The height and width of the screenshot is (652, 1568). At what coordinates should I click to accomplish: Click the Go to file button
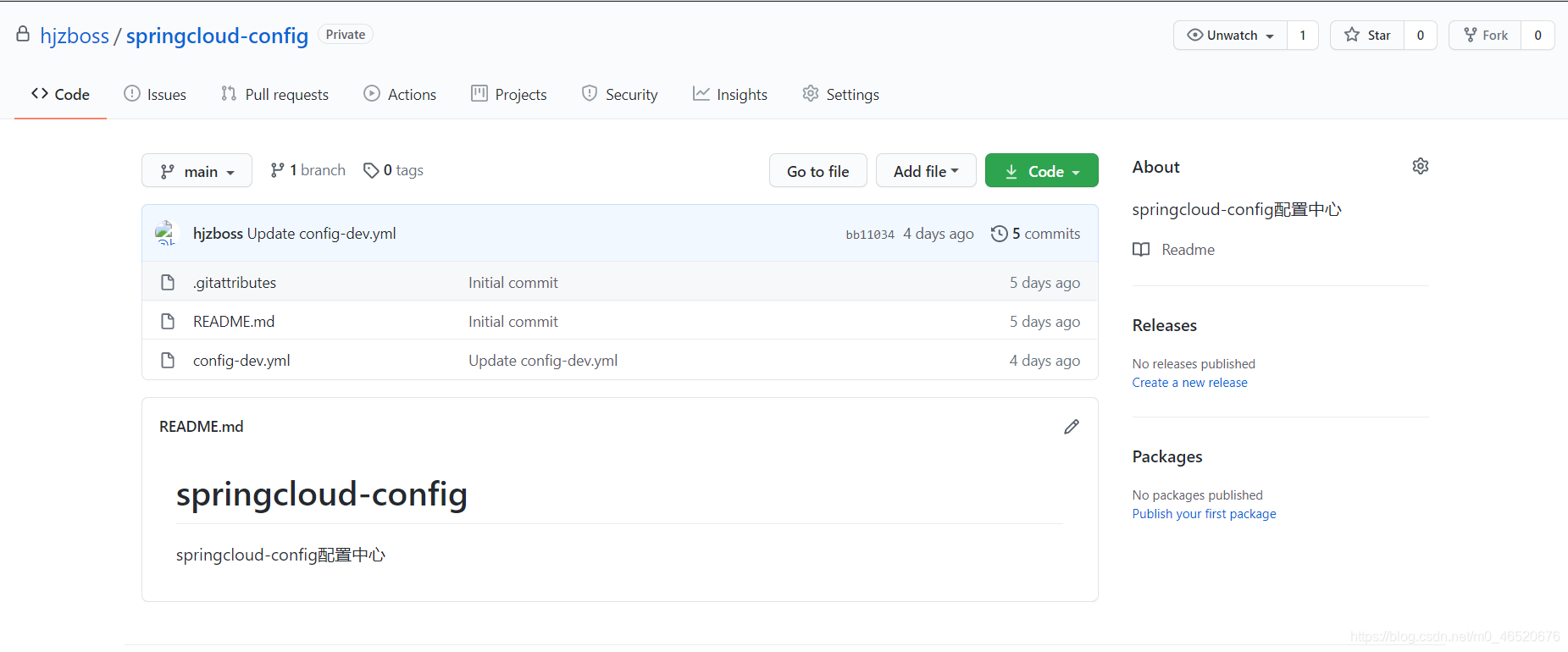pos(818,170)
